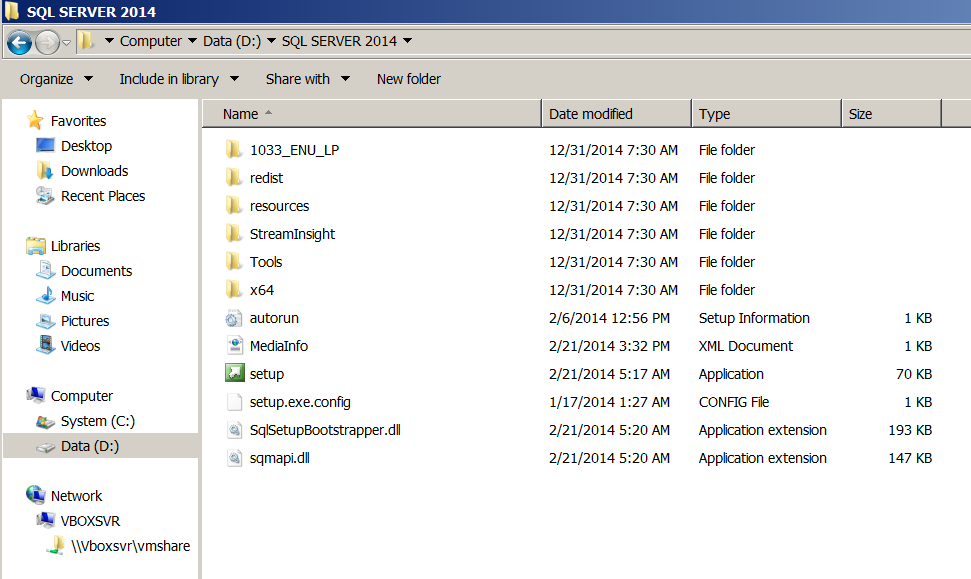The height and width of the screenshot is (579, 971).
Task: Select the VBOXSVR network computer icon
Action: [x=46, y=521]
